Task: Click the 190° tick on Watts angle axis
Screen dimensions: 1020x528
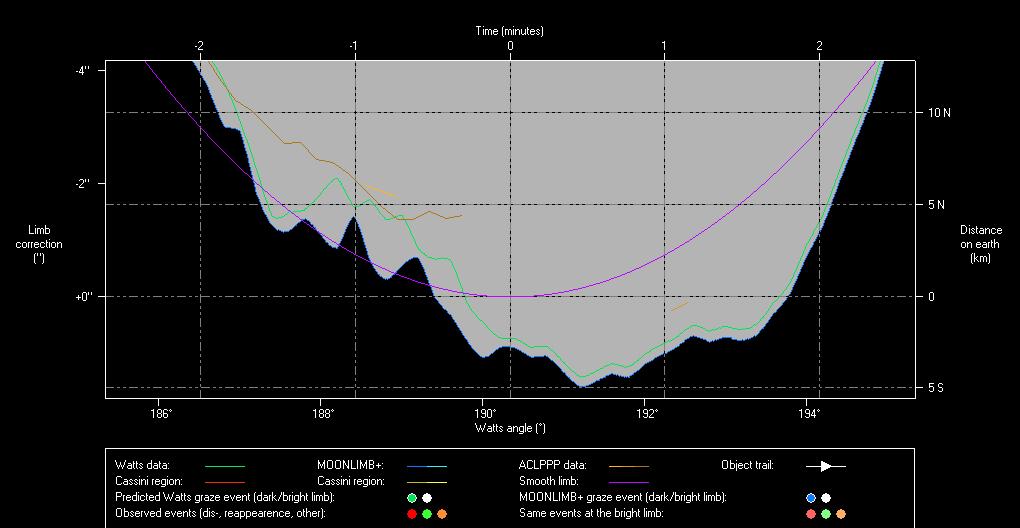Action: (x=485, y=412)
